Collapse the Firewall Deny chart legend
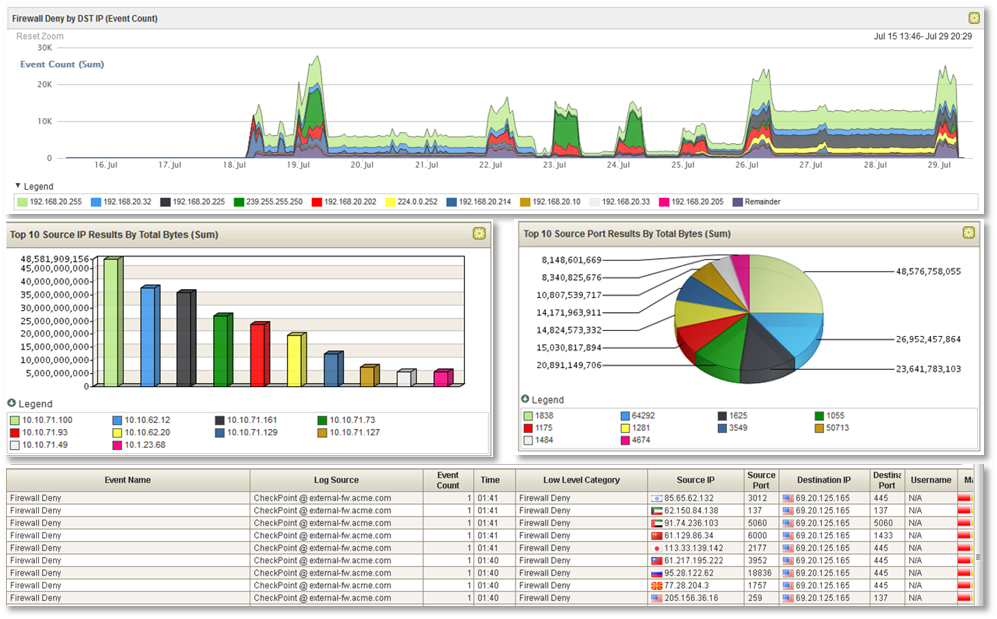Screen dimensions: 997x619 18,186
